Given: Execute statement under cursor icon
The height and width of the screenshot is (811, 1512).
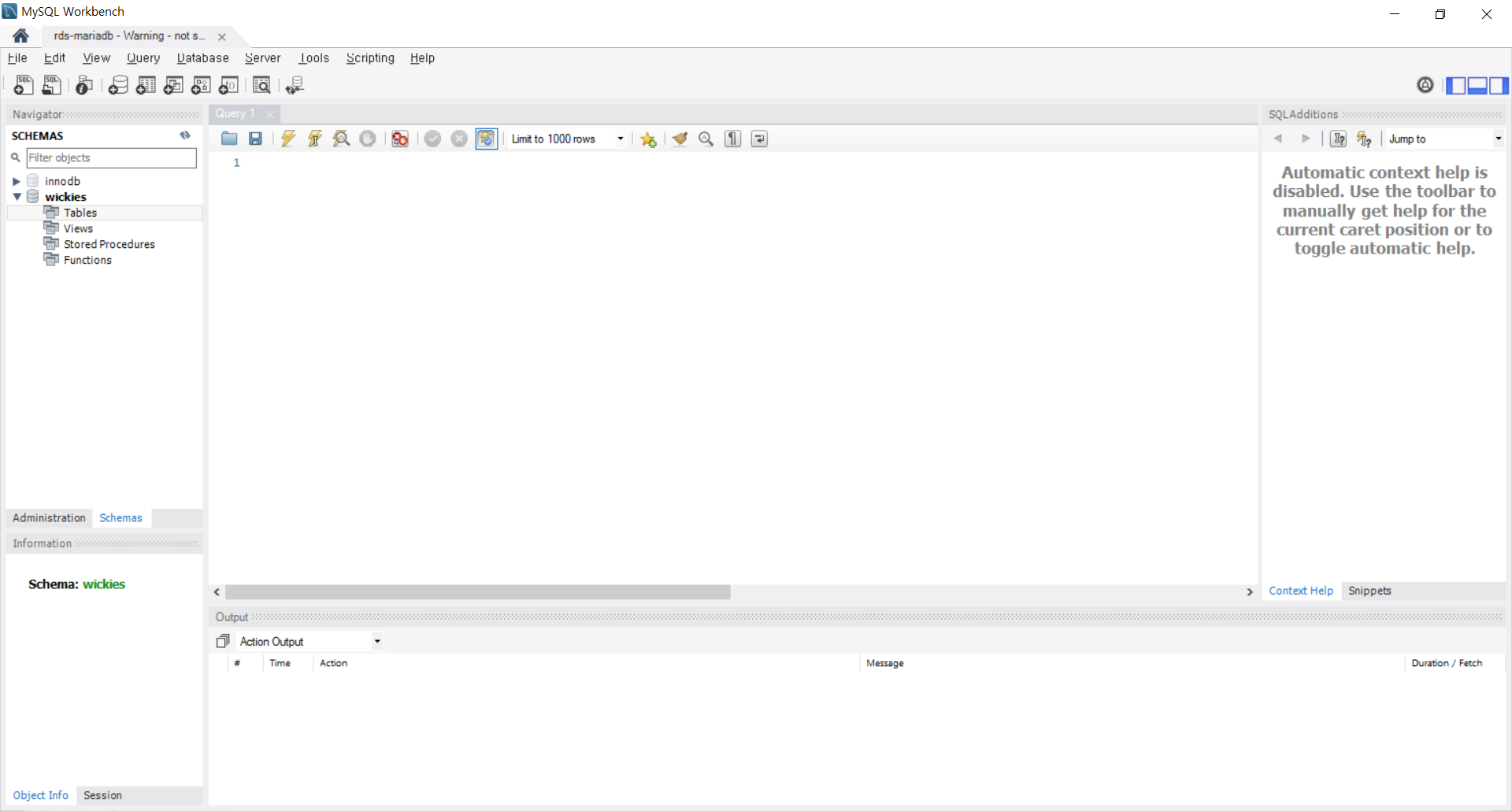Looking at the screenshot, I should coord(315,139).
